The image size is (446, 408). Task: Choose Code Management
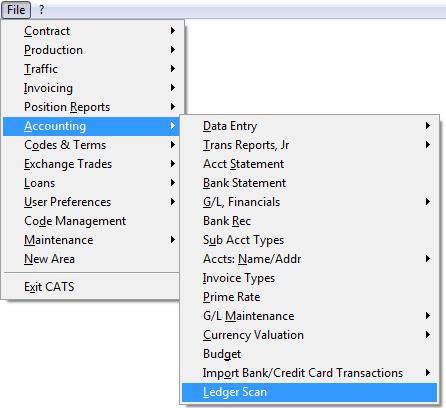91,221
